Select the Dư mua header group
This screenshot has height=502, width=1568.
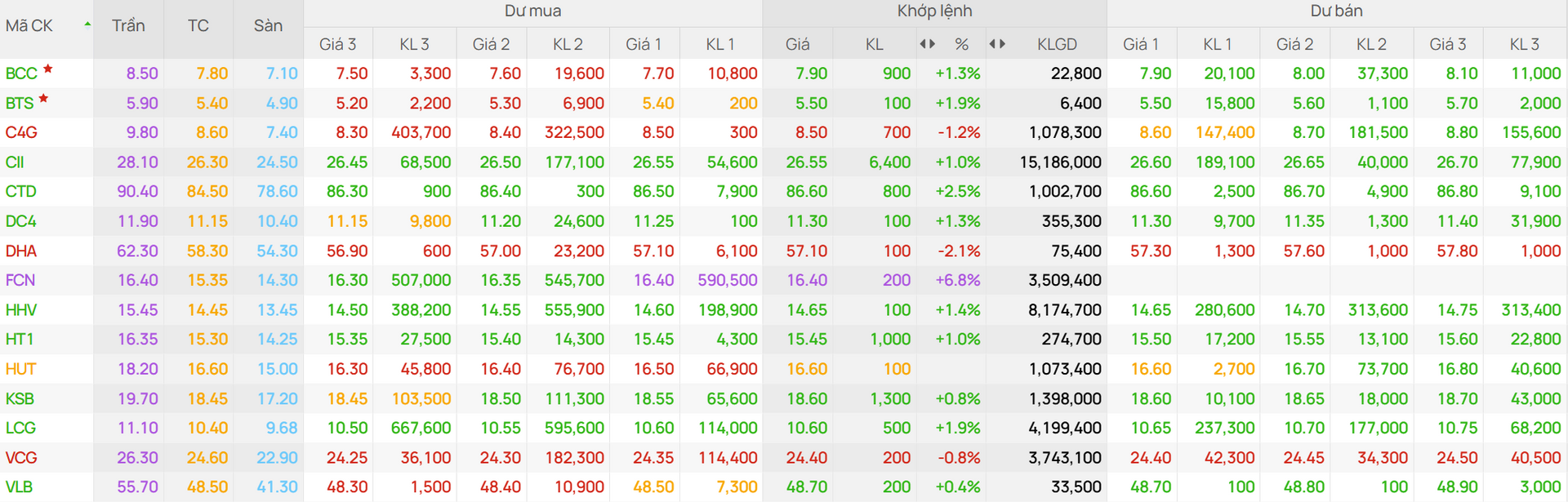click(532, 11)
